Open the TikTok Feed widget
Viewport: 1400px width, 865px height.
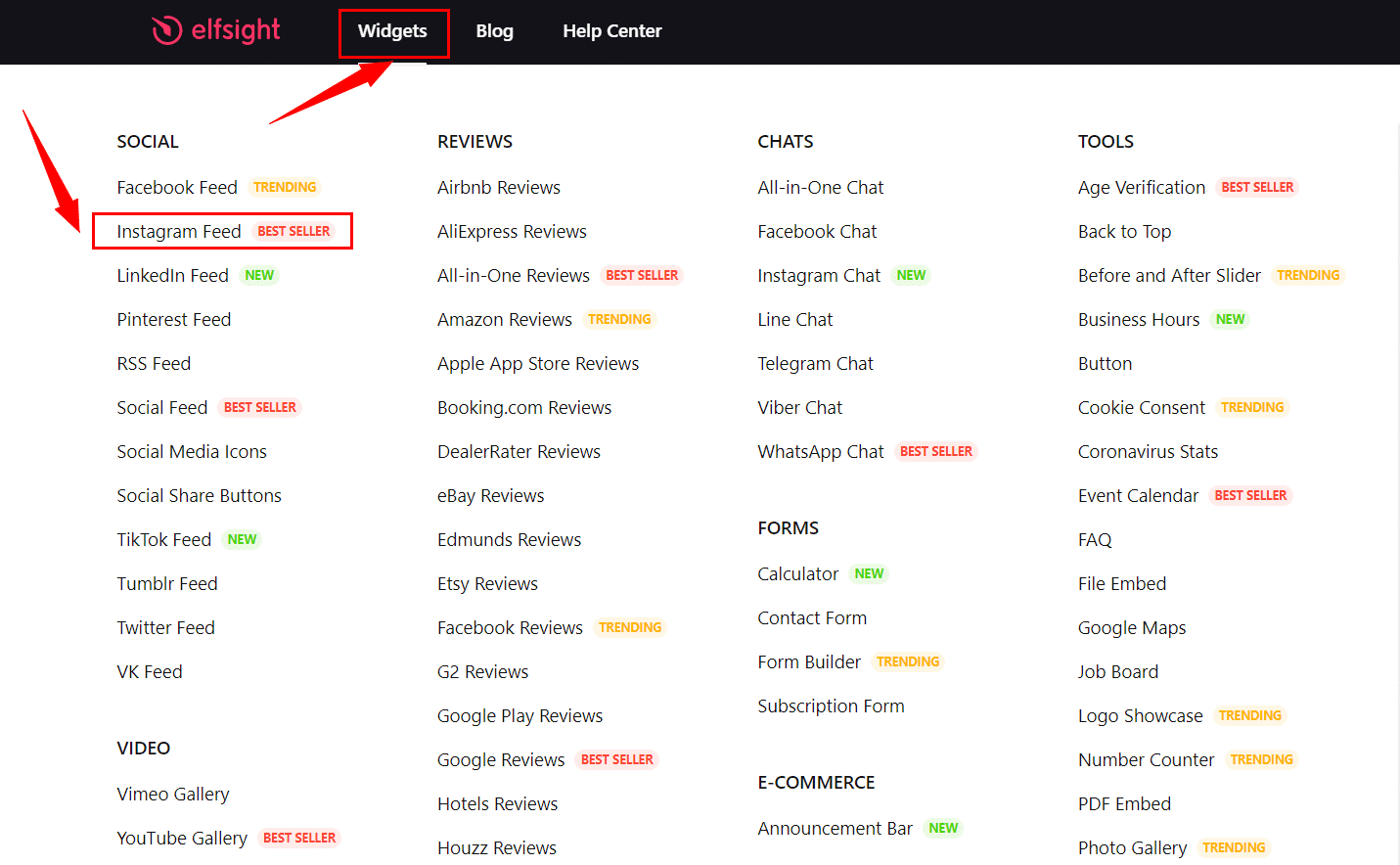pos(164,539)
